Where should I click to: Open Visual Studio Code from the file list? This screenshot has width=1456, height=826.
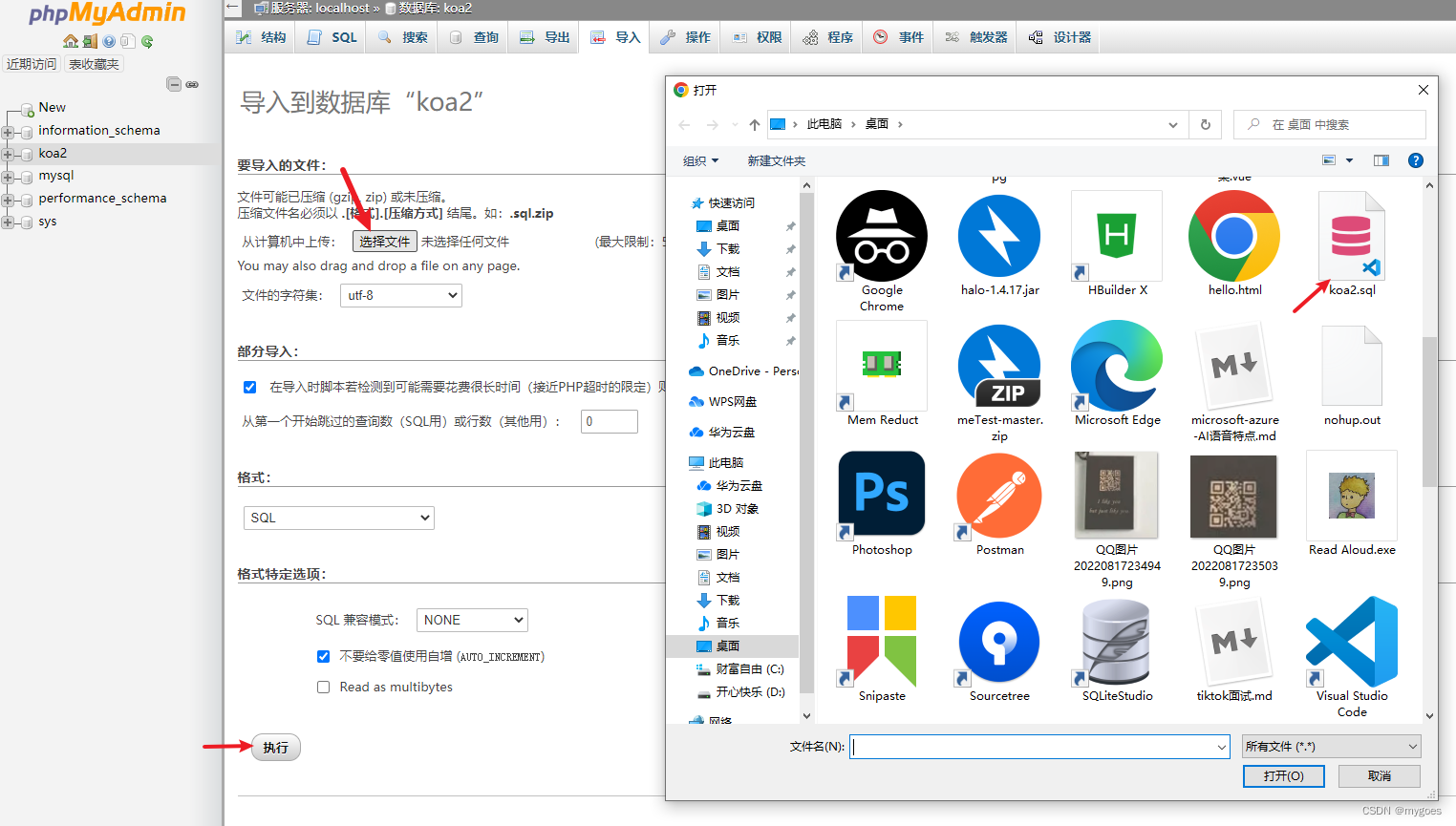click(1351, 643)
